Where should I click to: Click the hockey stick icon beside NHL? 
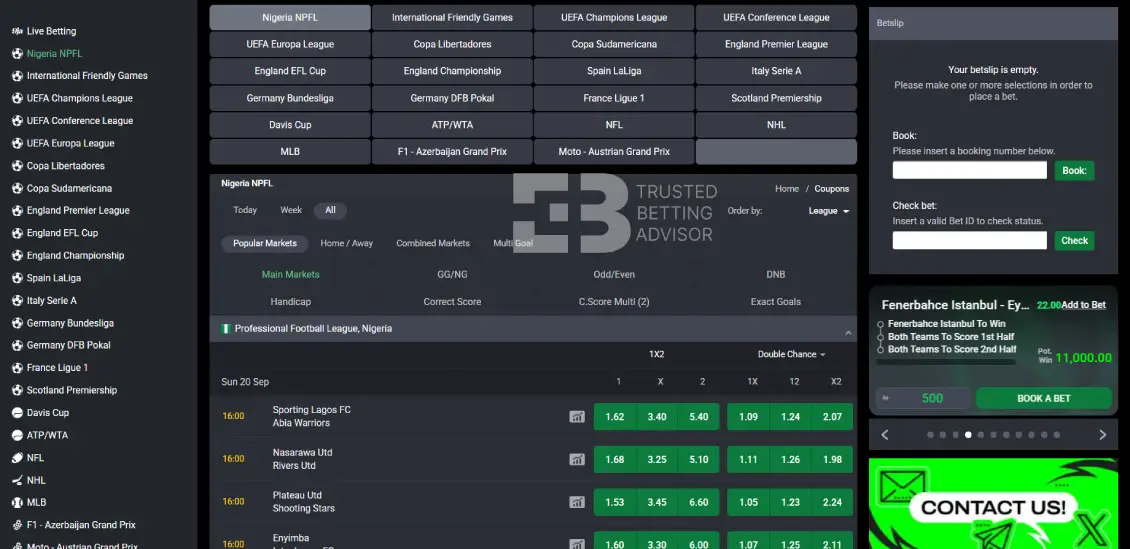17,480
